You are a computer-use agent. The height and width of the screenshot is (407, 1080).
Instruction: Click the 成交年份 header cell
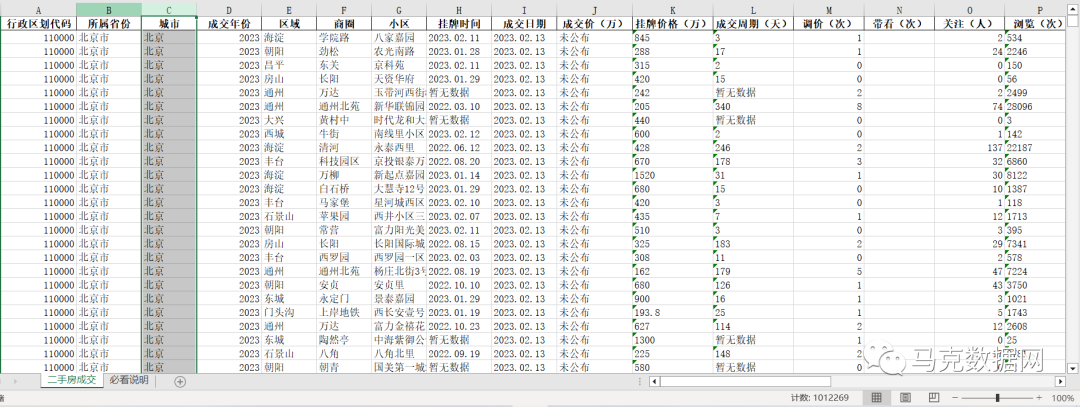(x=229, y=23)
